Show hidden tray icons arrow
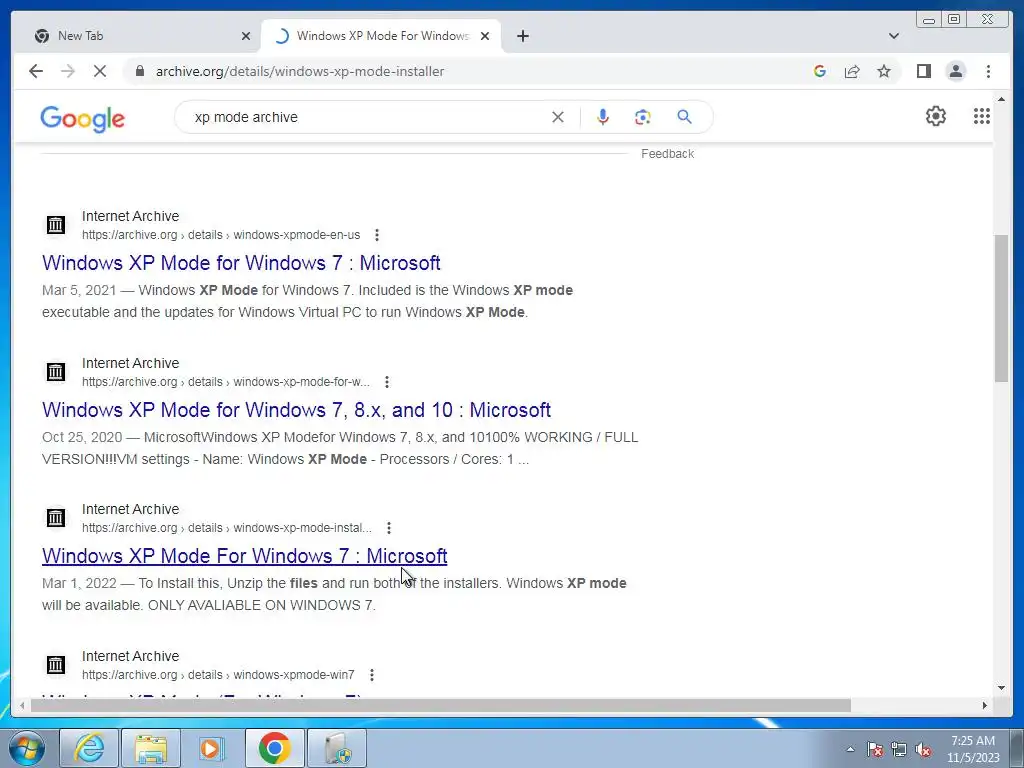 pyautogui.click(x=850, y=749)
